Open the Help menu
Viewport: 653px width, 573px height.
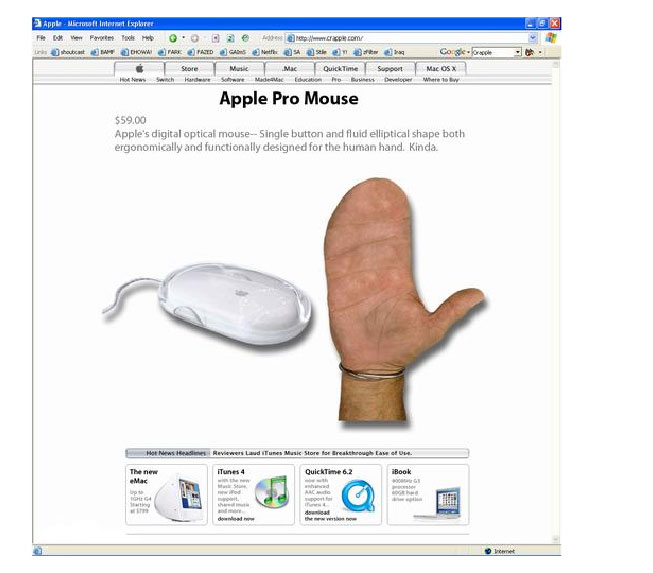tap(148, 38)
